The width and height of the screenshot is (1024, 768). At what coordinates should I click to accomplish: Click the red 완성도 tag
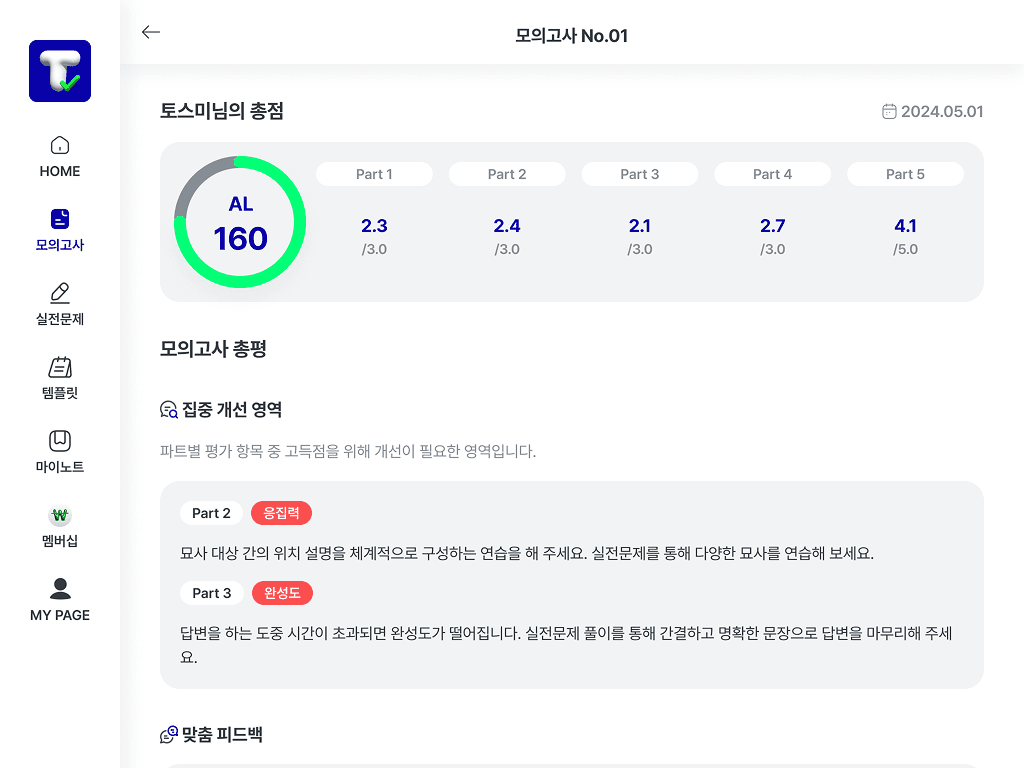point(282,593)
